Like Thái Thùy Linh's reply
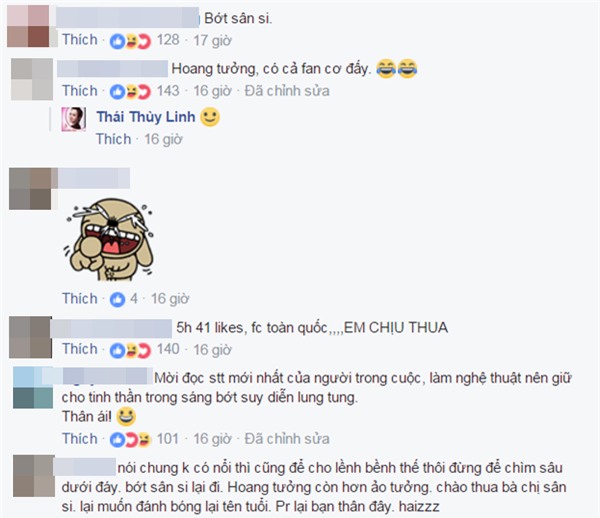Viewport: 600px width, 518px height. pos(114,139)
